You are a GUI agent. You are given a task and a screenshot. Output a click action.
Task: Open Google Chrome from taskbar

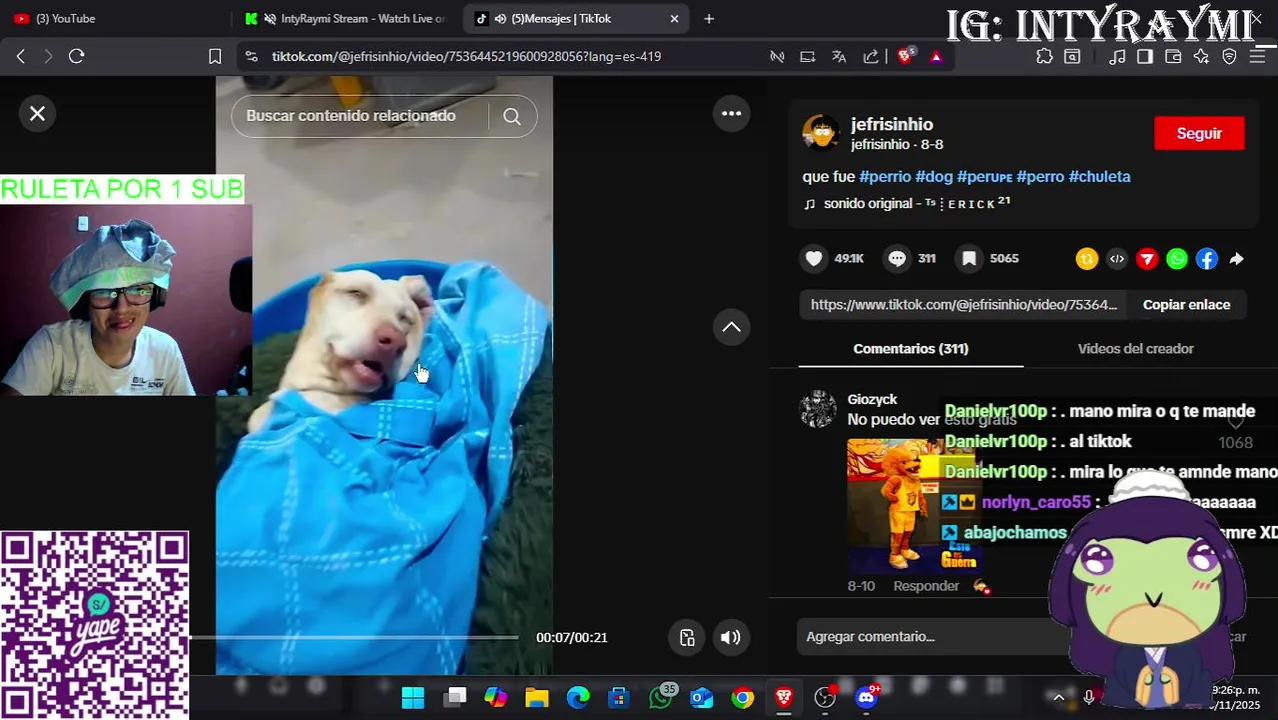pyautogui.click(x=742, y=697)
